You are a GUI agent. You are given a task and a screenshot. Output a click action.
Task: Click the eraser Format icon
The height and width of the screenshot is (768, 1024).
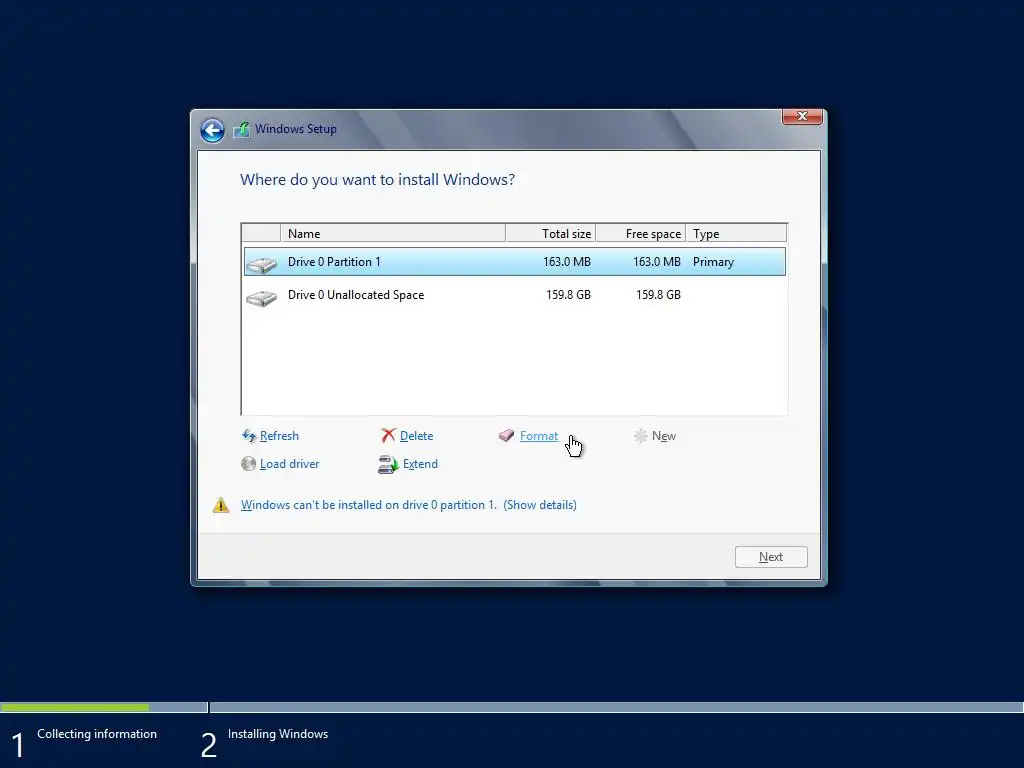(507, 435)
